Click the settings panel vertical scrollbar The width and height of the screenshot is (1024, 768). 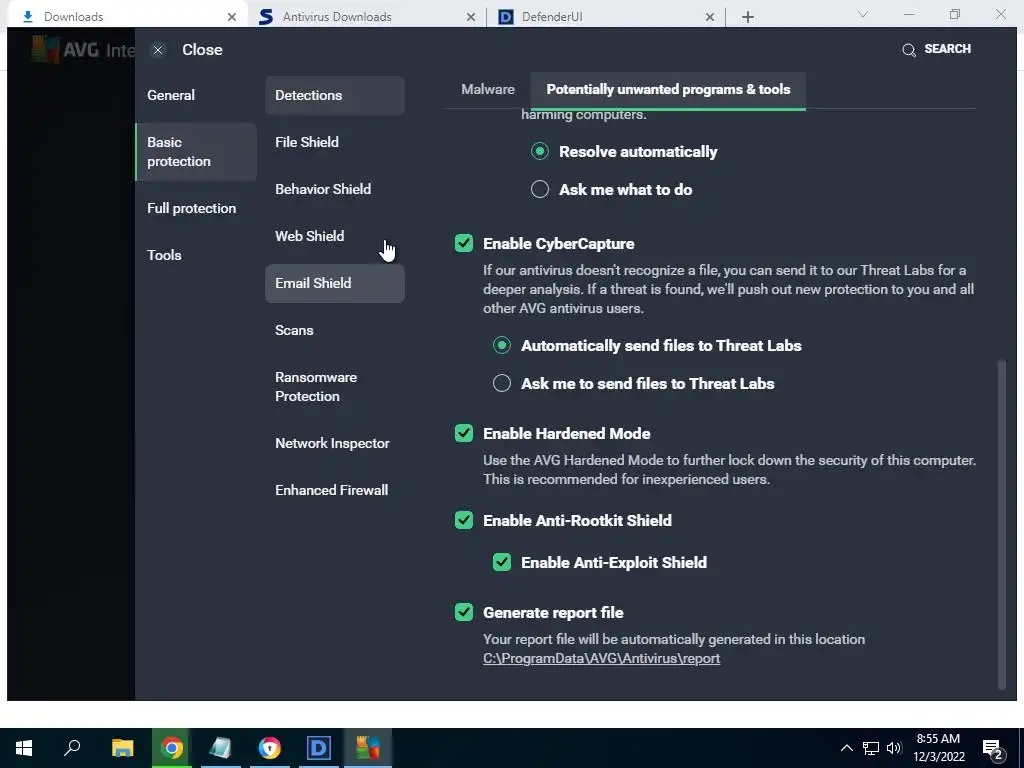1002,524
